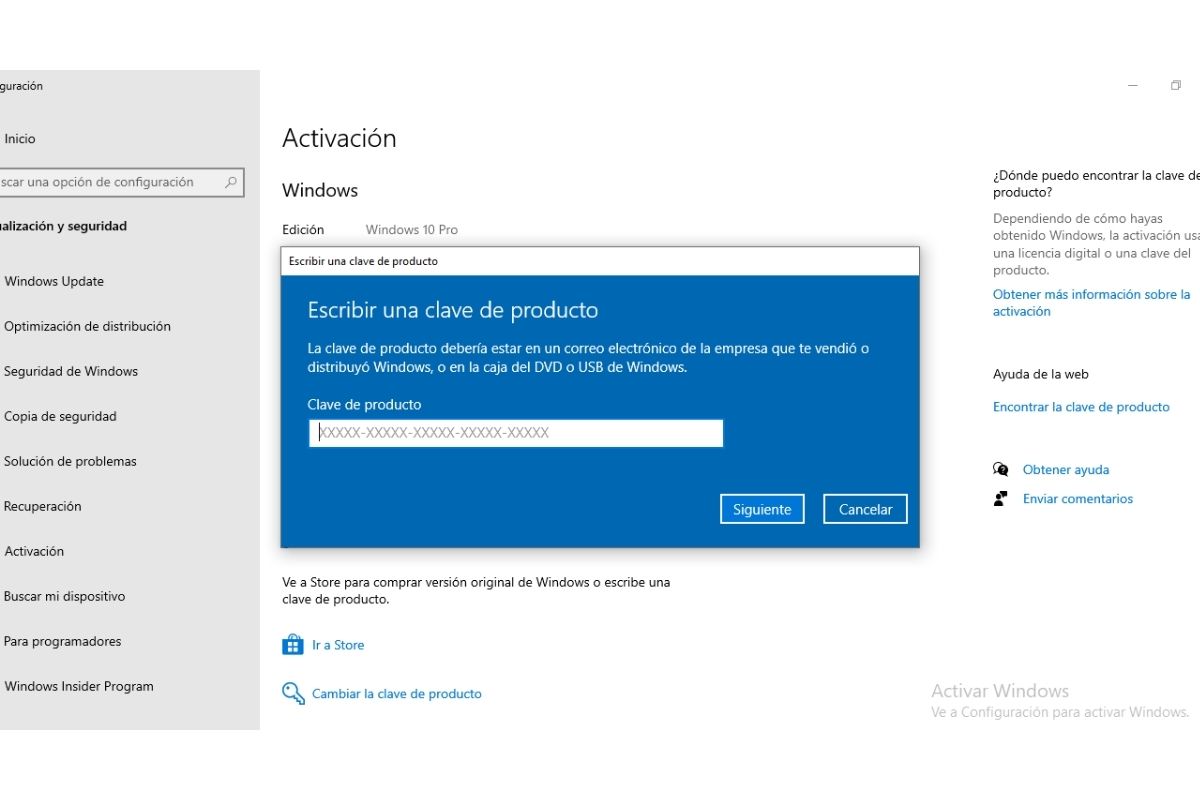Go to Inicio in the settings sidebar

coord(20,139)
